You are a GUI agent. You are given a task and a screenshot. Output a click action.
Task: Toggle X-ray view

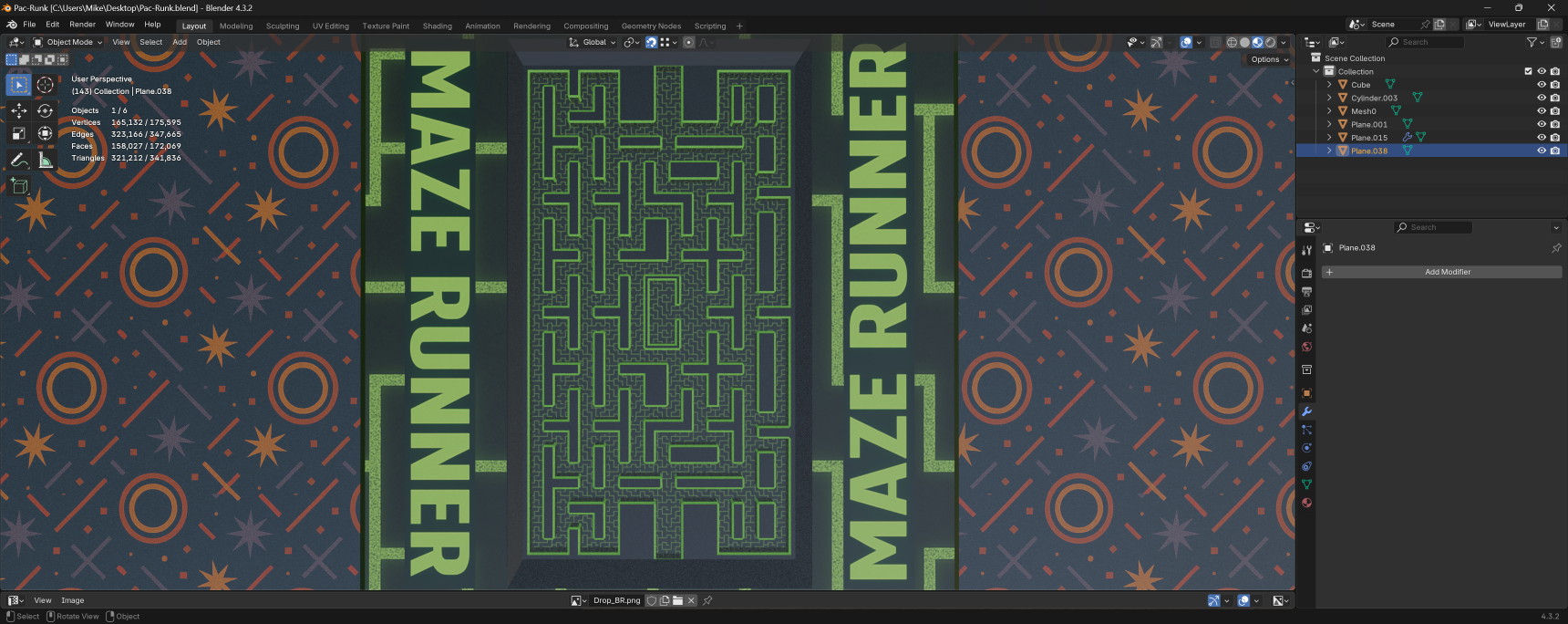pyautogui.click(x=1215, y=42)
